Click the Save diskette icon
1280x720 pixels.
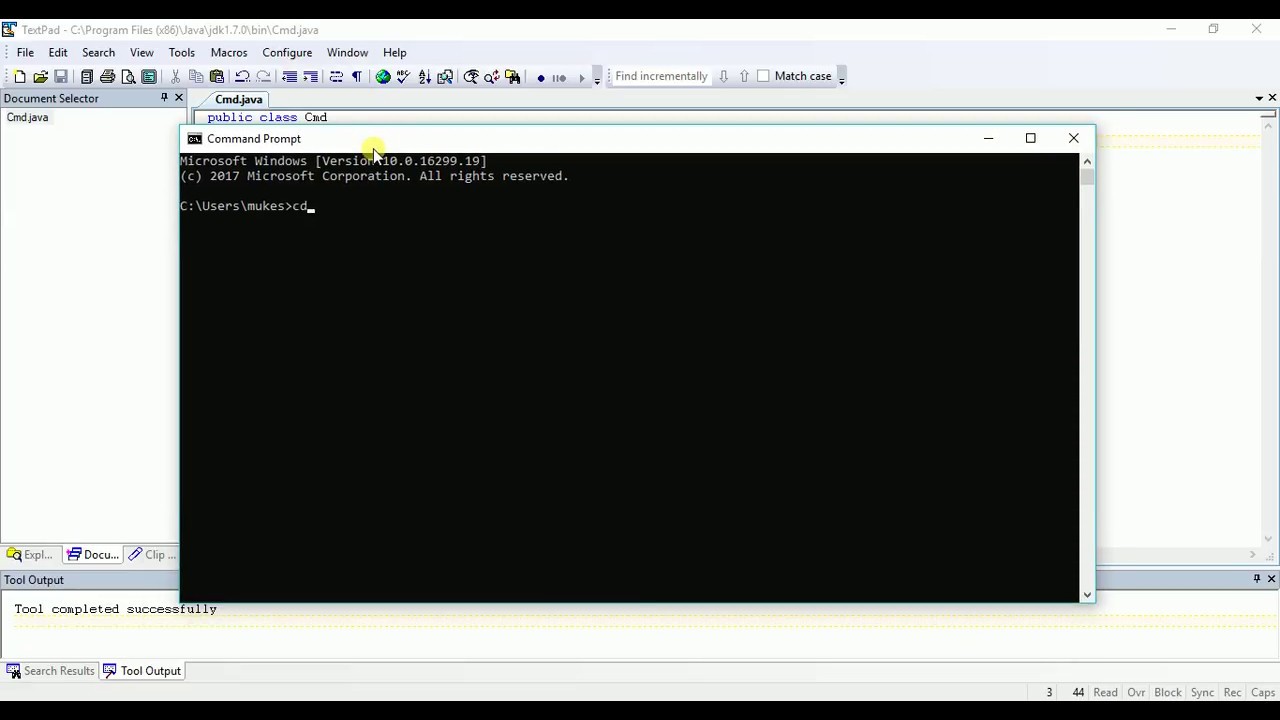[61, 77]
